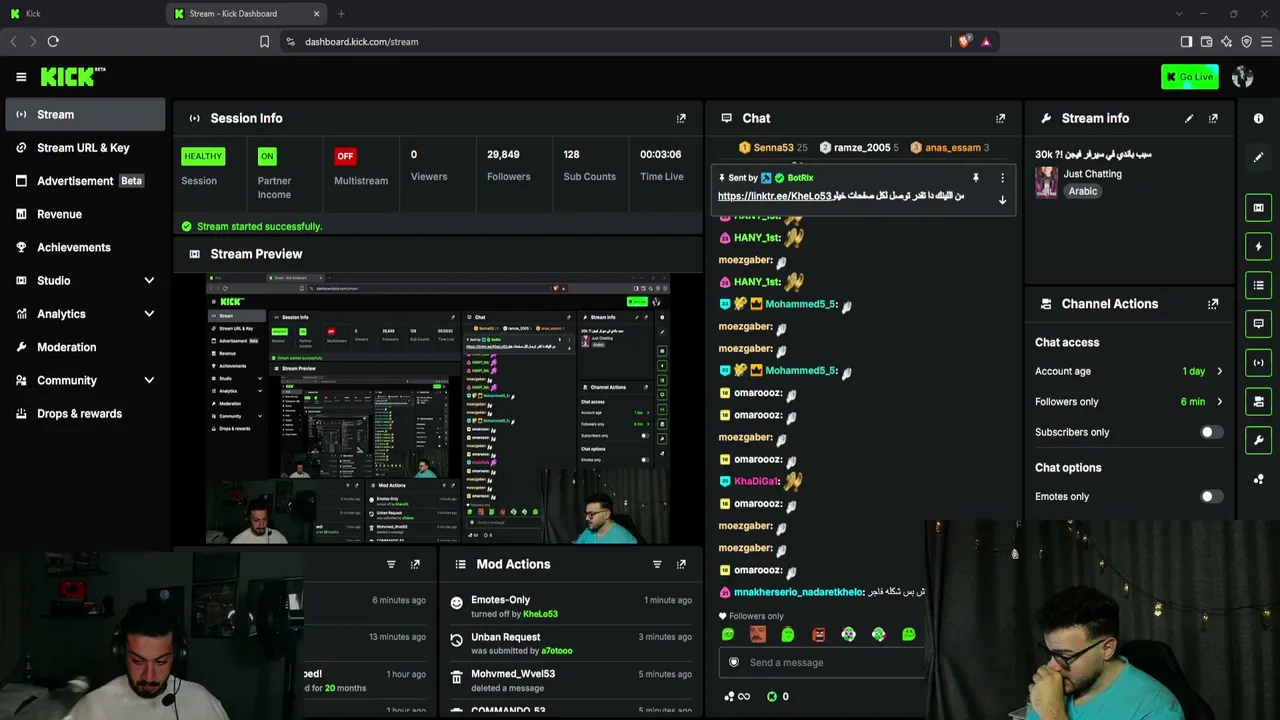Click the Arabic language tag
This screenshot has height=720, width=1280.
(1083, 191)
